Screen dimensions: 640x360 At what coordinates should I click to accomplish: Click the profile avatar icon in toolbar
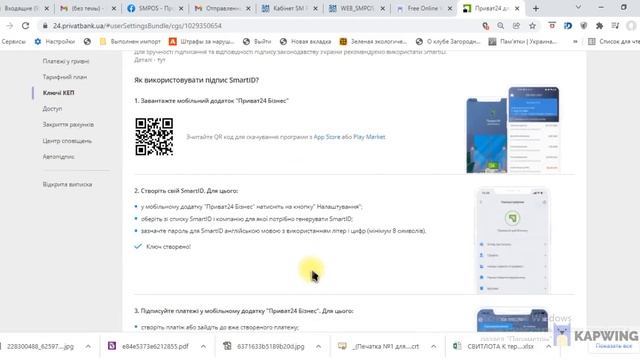pos(631,26)
